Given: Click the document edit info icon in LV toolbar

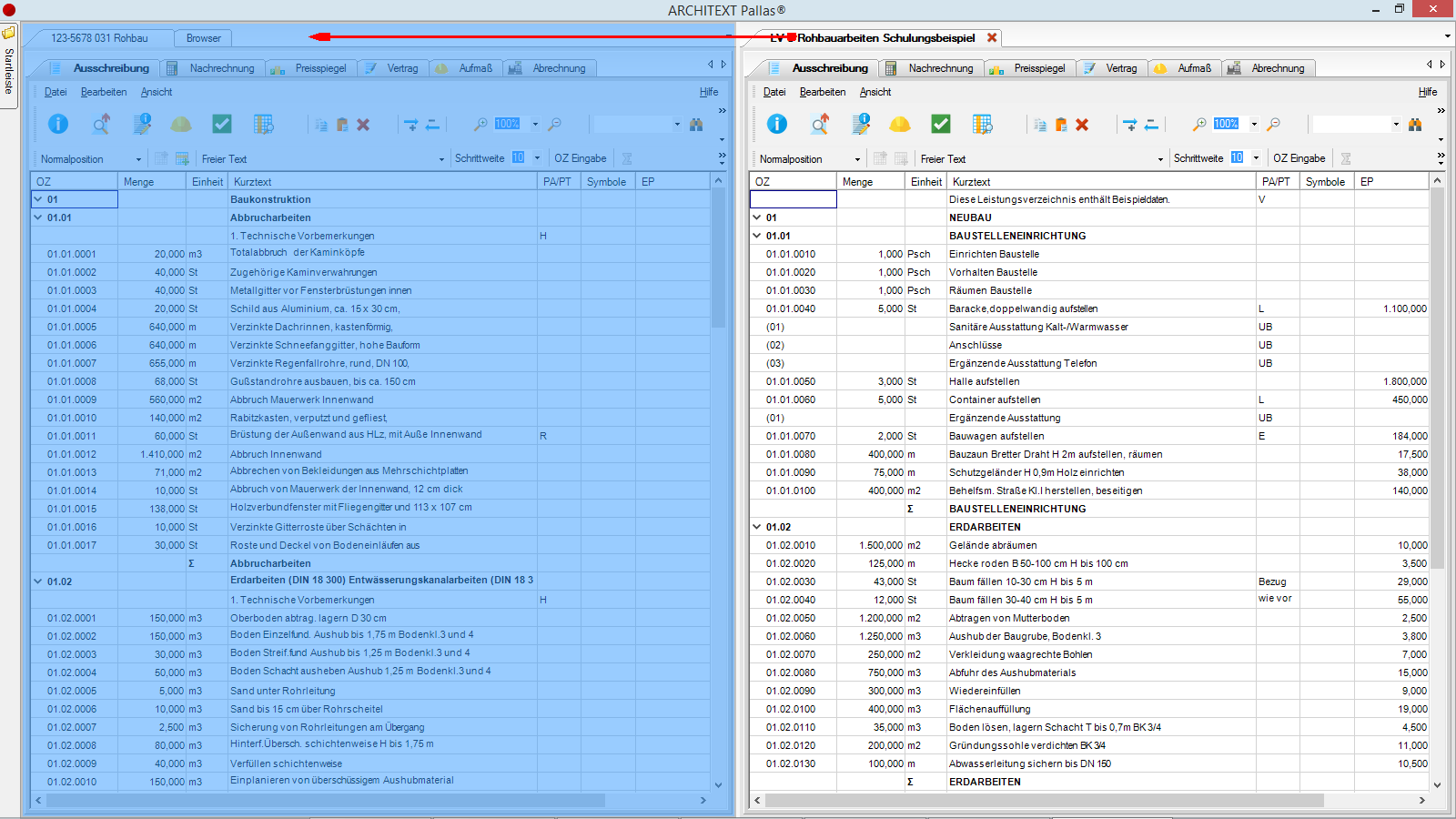Looking at the screenshot, I should click(861, 124).
